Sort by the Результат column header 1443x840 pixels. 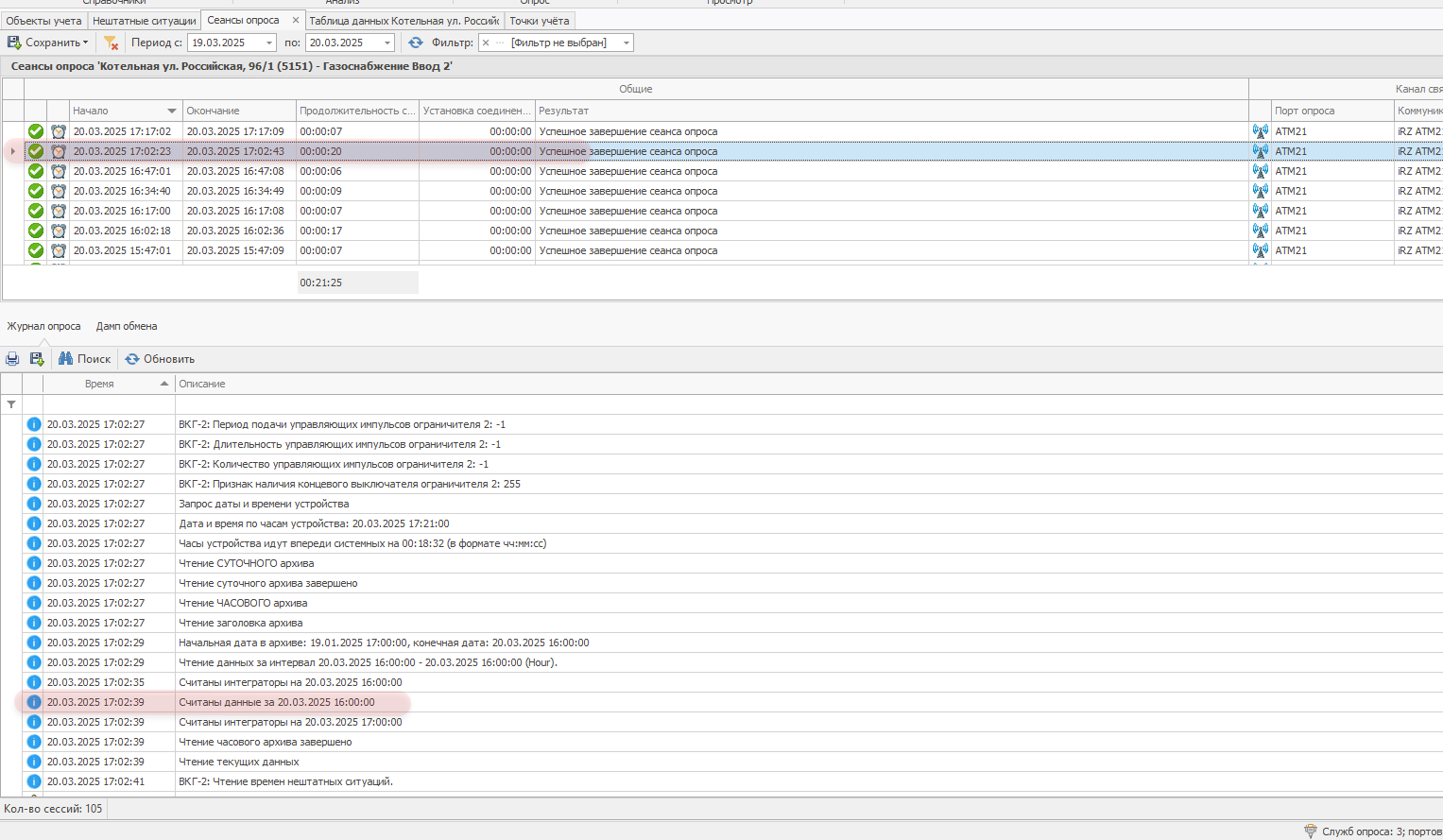point(891,111)
